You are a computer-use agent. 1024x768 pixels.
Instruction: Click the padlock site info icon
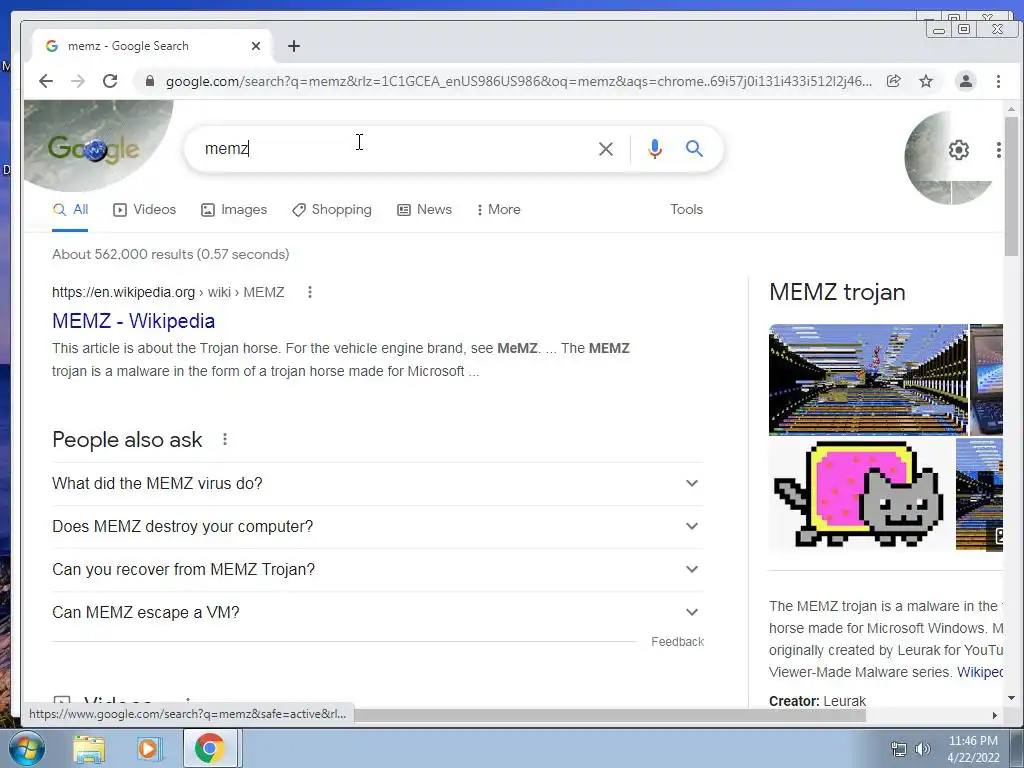tap(150, 81)
